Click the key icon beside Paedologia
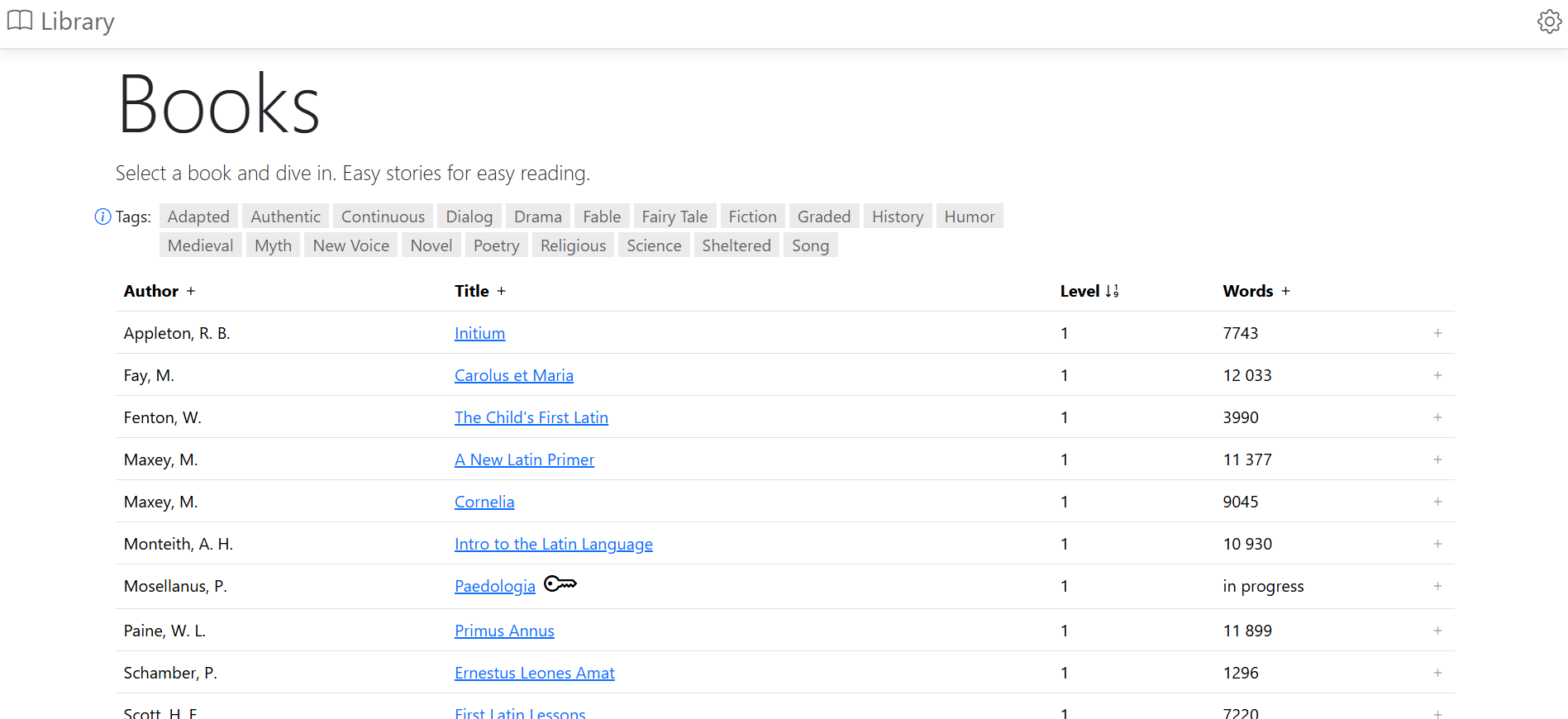This screenshot has width=1568, height=719. coord(560,583)
